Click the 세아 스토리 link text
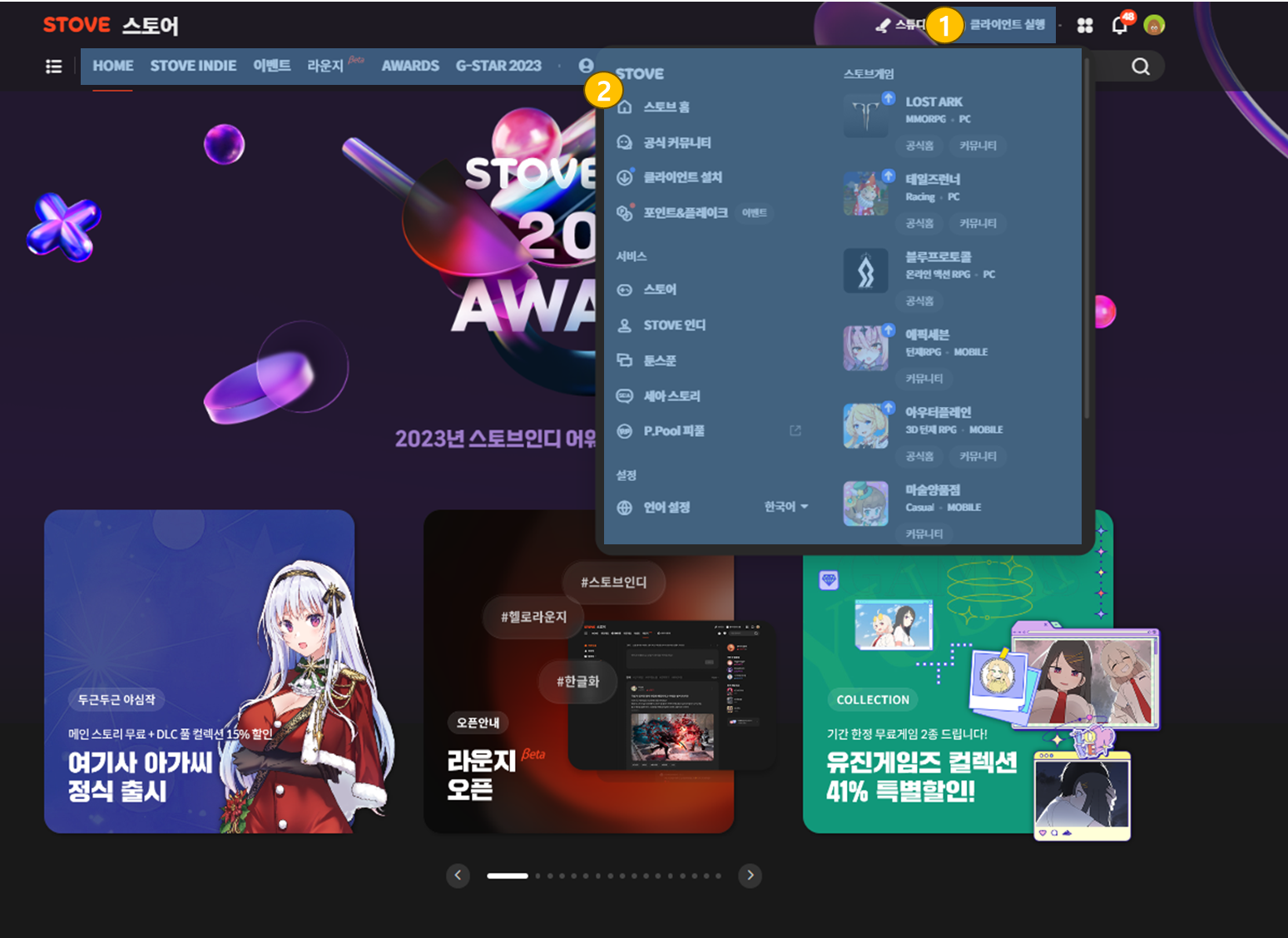The width and height of the screenshot is (1288, 938). [x=671, y=396]
